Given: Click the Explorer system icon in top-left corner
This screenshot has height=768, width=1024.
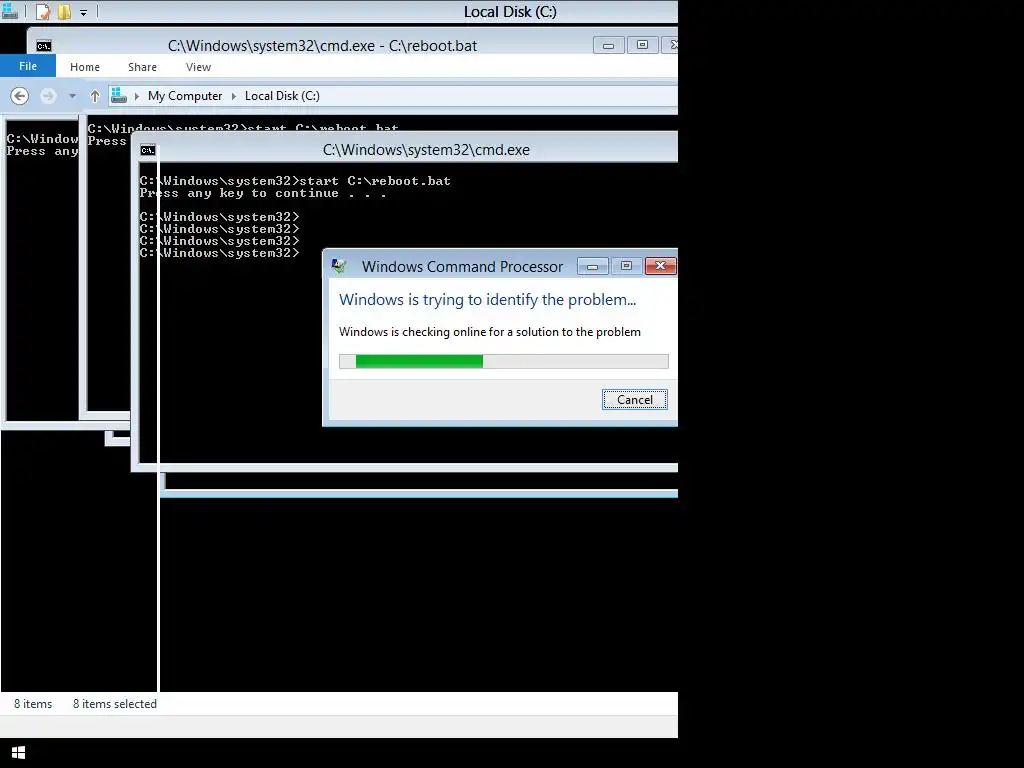Looking at the screenshot, I should tap(10, 11).
